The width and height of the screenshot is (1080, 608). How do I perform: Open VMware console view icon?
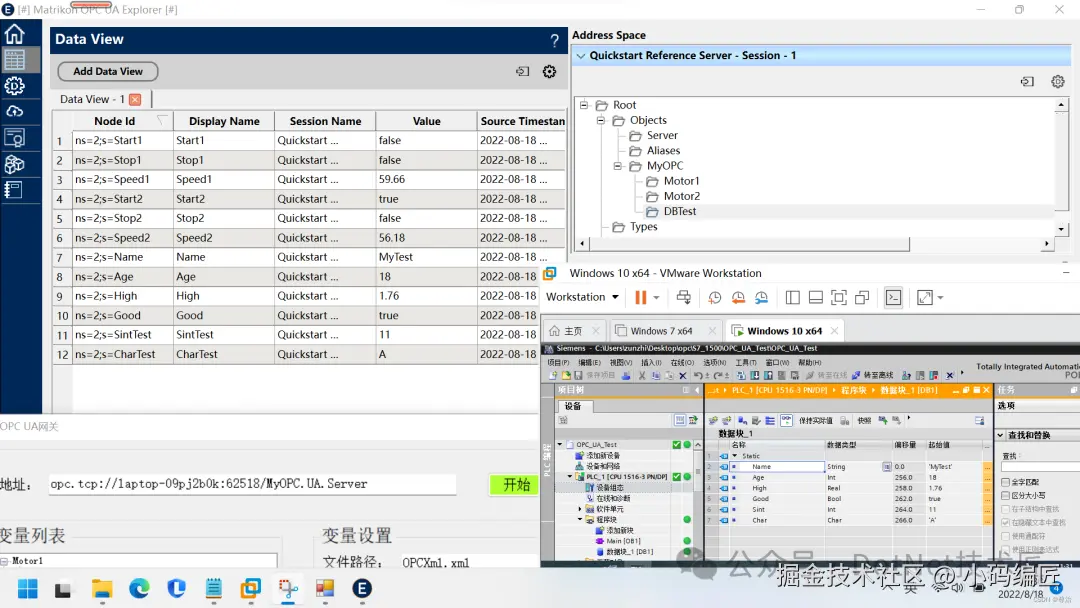point(893,297)
